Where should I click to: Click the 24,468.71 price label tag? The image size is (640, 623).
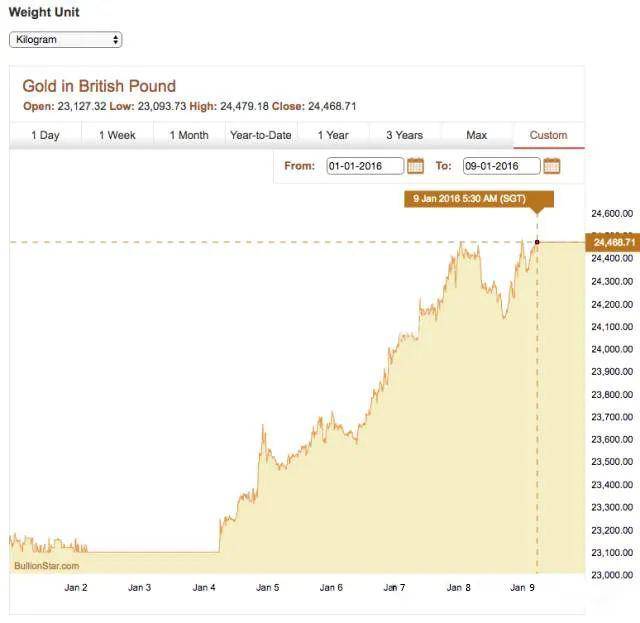click(614, 242)
